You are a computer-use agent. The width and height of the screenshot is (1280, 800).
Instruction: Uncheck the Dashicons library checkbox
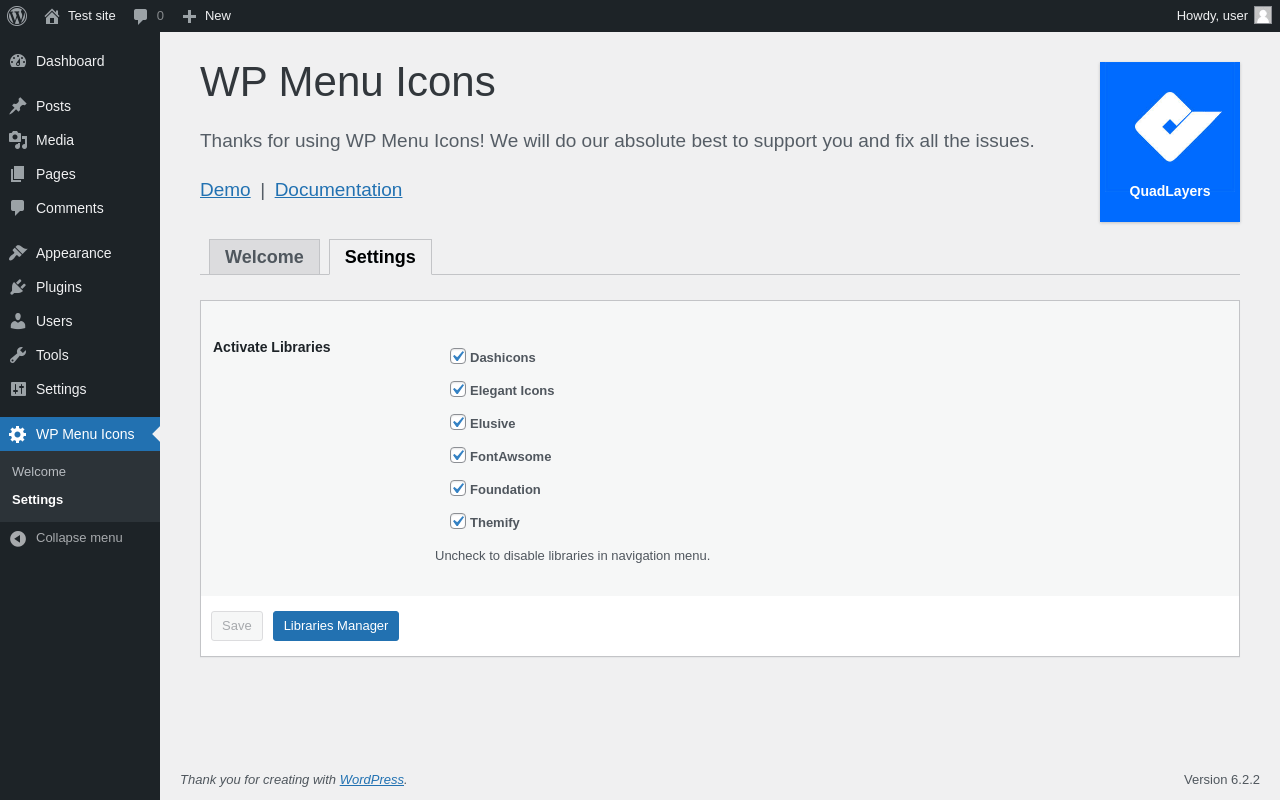click(x=458, y=356)
